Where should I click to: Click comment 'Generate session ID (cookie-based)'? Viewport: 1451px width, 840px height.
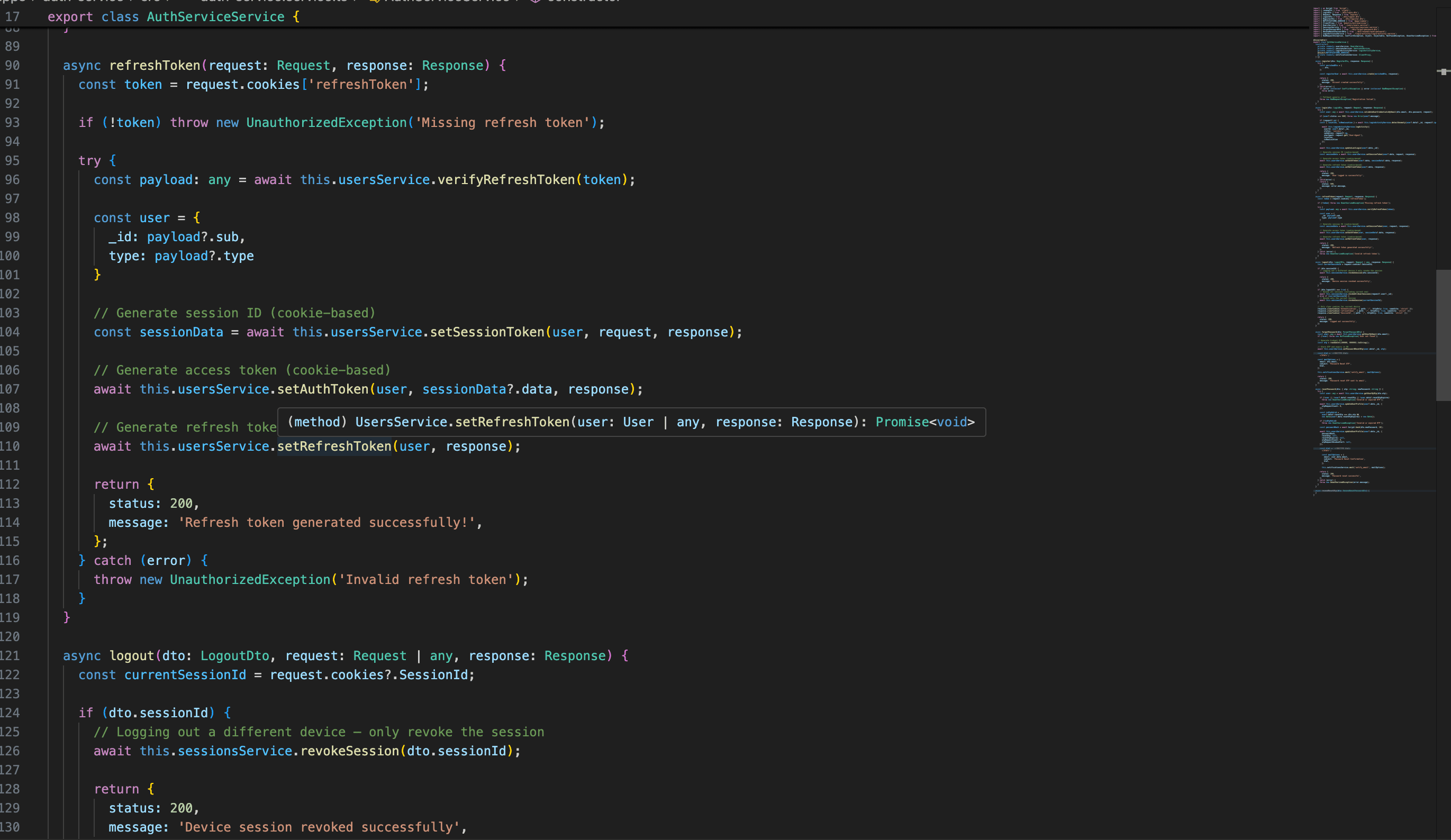click(x=234, y=313)
